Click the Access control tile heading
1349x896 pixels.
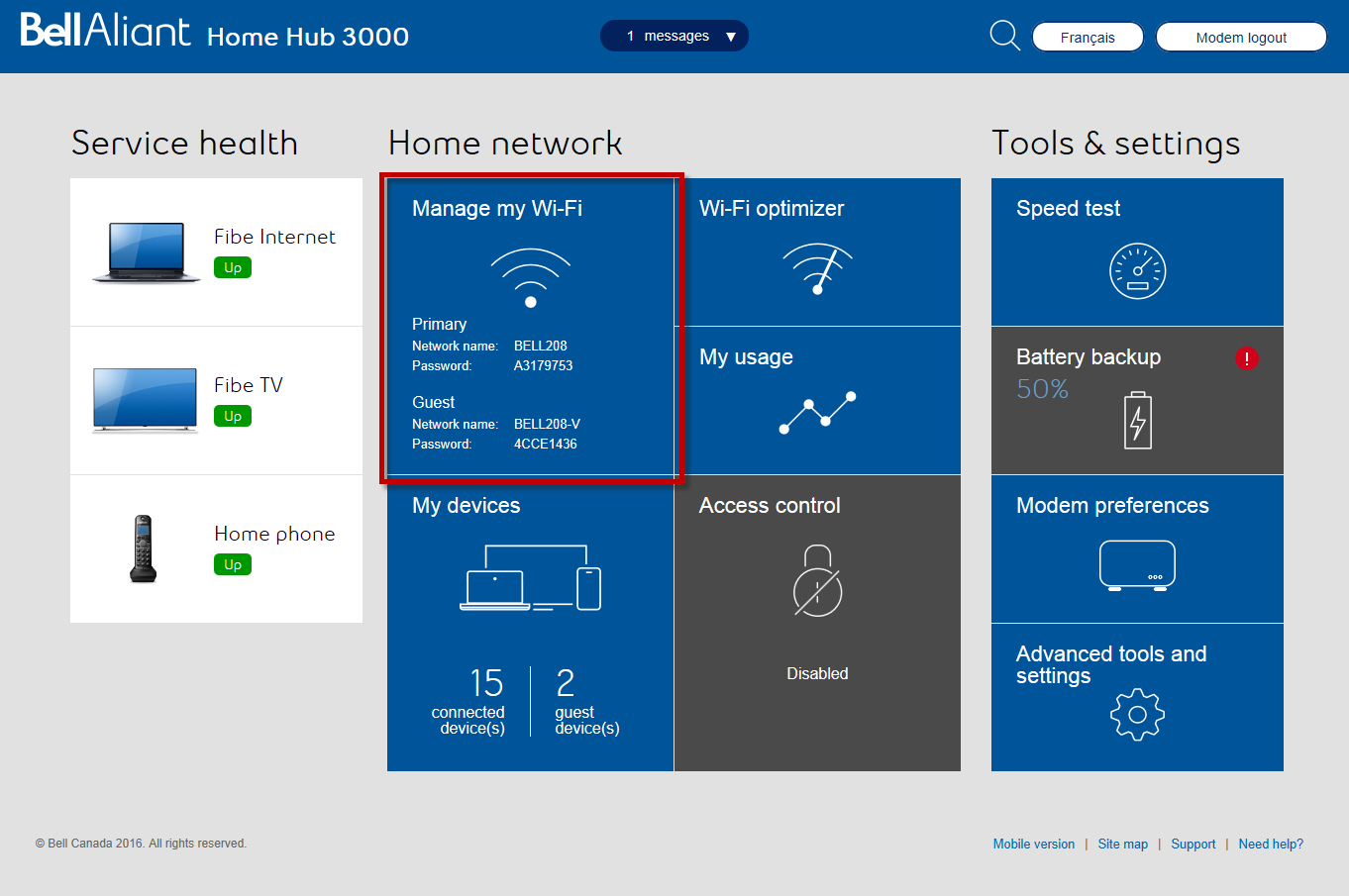pyautogui.click(x=770, y=505)
